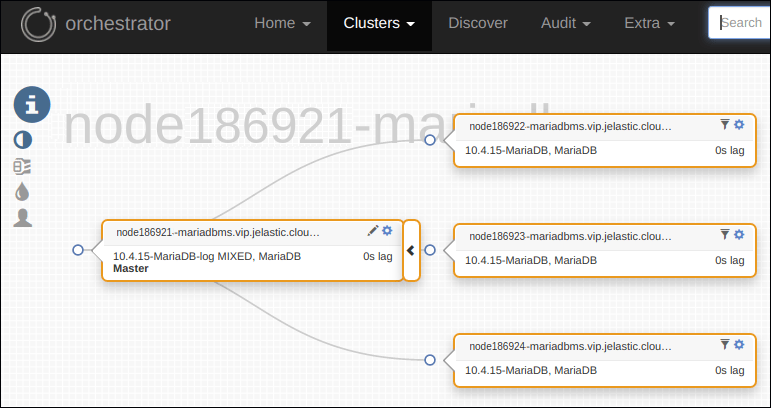Expand the Clusters dropdown menu

379,24
